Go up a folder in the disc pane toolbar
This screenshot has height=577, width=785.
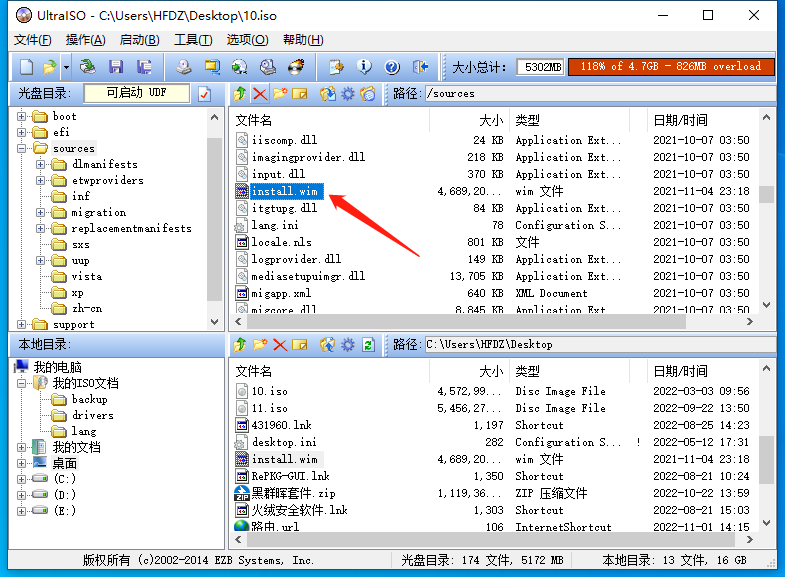(240, 94)
